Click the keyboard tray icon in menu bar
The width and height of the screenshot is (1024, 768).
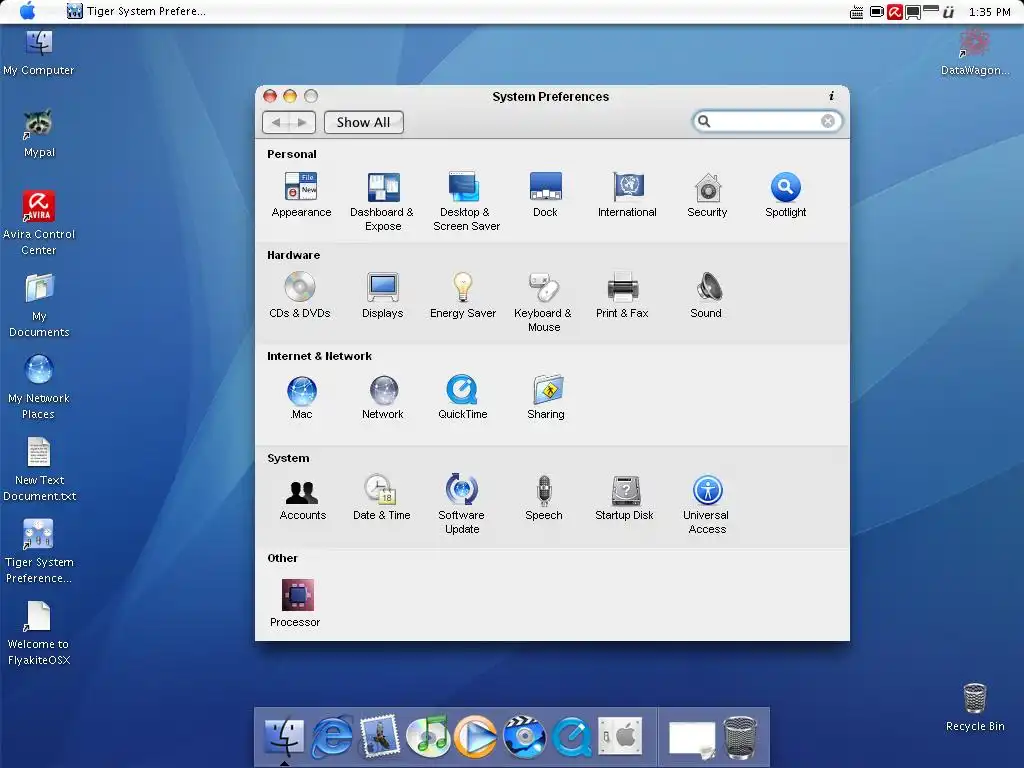coord(856,12)
